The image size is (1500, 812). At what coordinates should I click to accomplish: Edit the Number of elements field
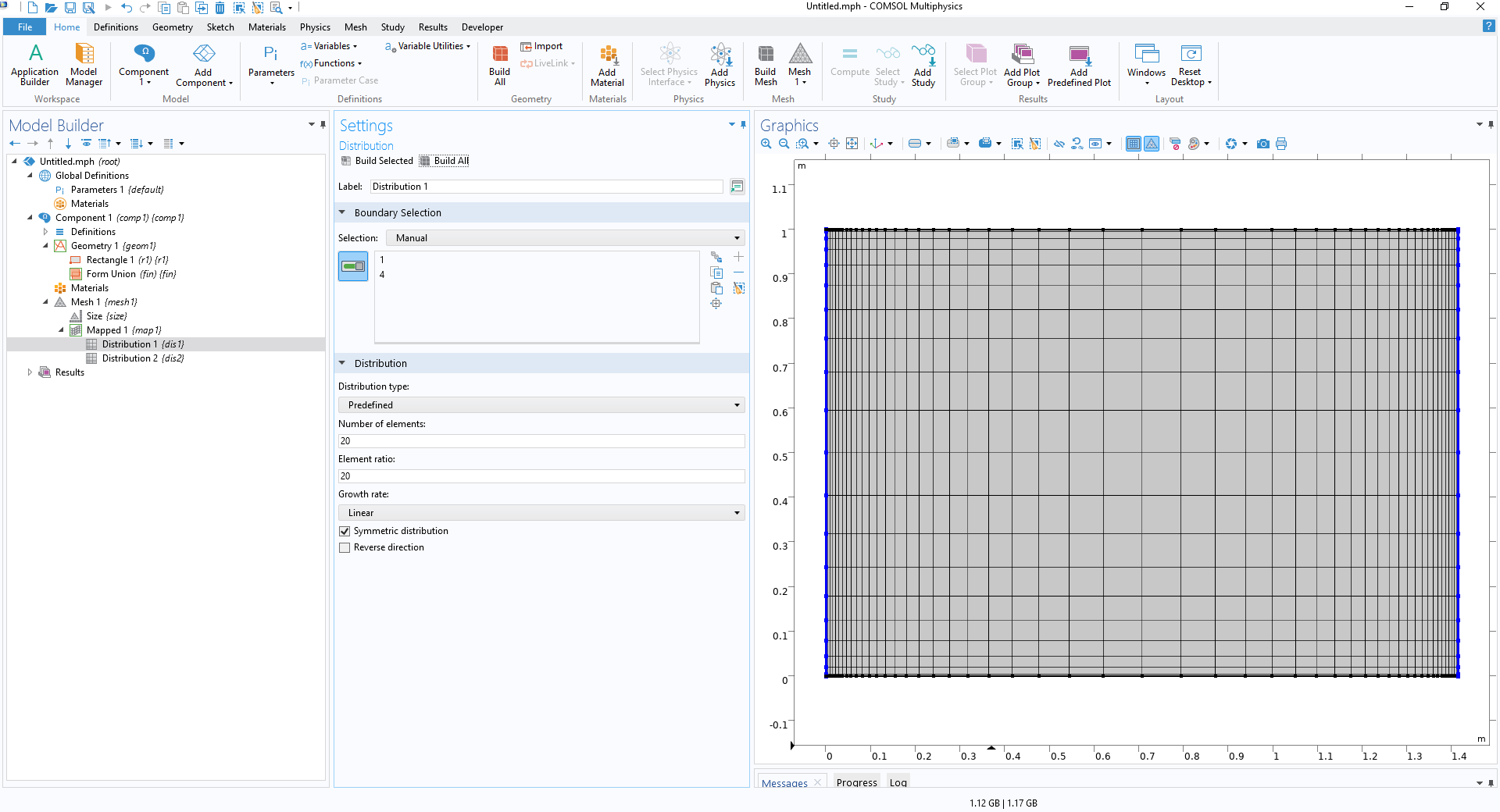pyautogui.click(x=541, y=440)
